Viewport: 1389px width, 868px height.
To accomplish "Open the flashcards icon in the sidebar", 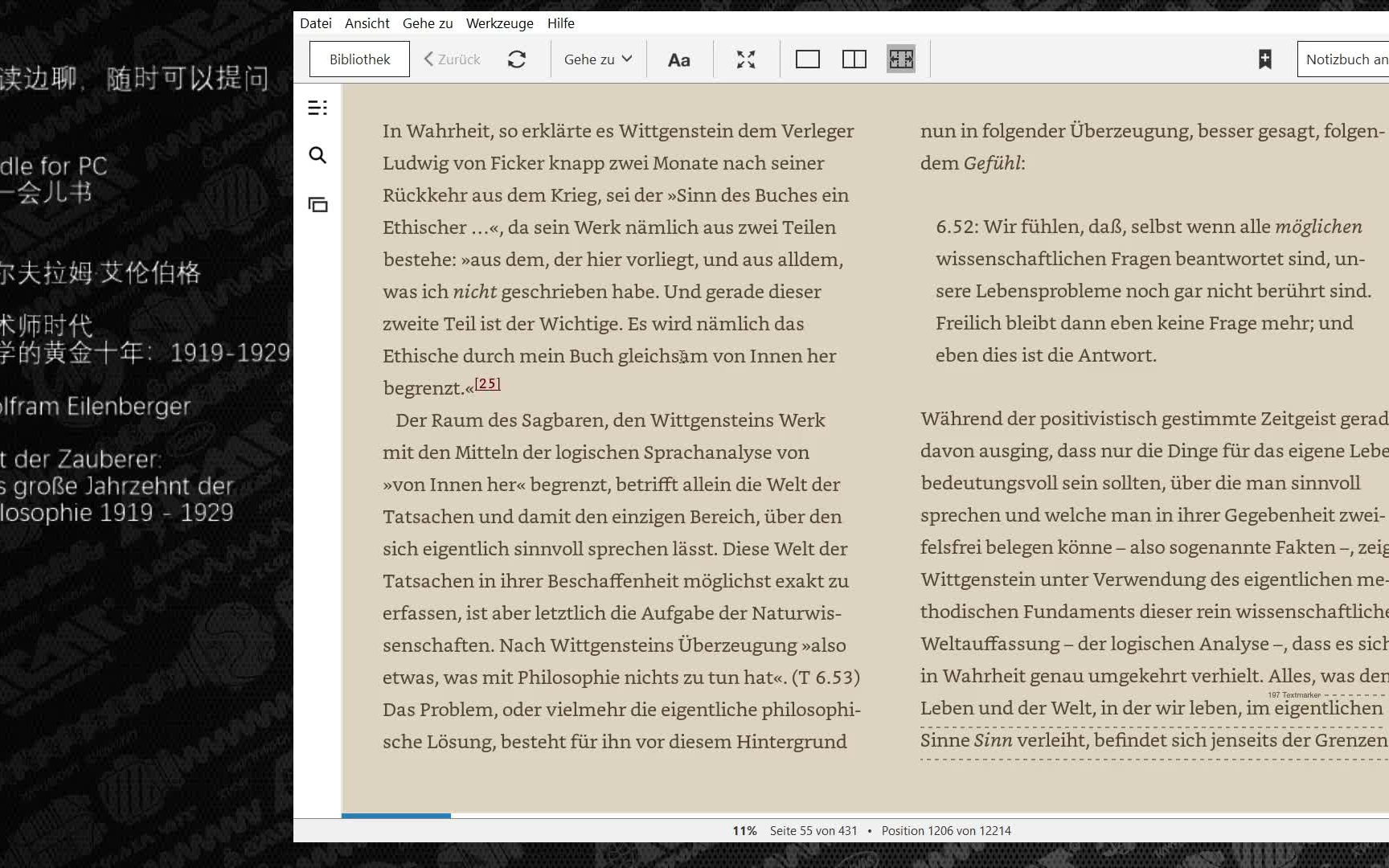I will (x=318, y=204).
